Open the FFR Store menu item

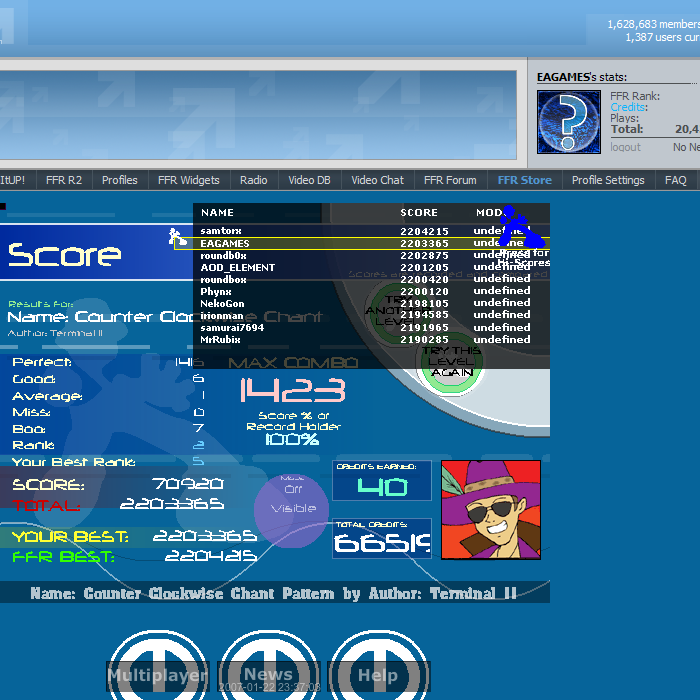524,180
